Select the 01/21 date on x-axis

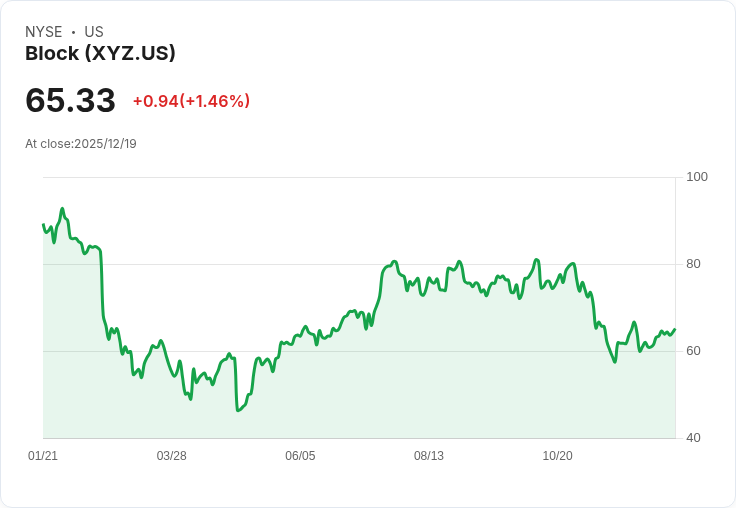coord(43,456)
